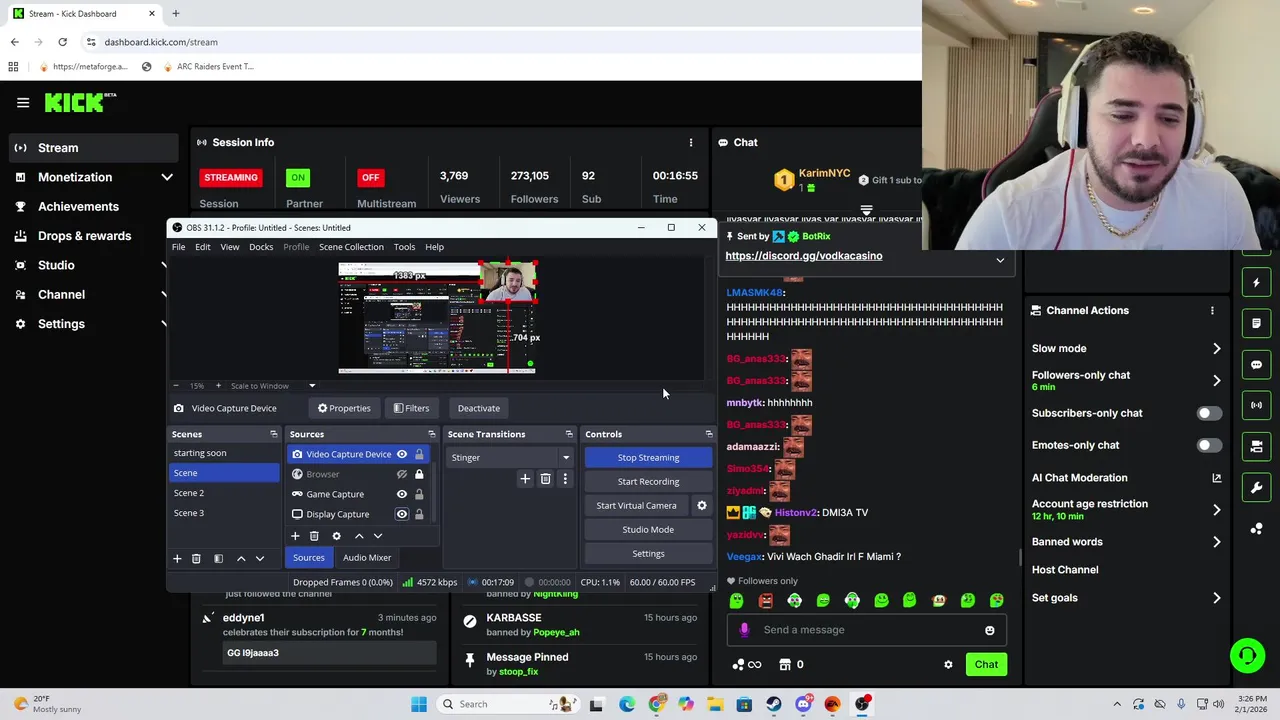Add a new source in OBS

295,536
